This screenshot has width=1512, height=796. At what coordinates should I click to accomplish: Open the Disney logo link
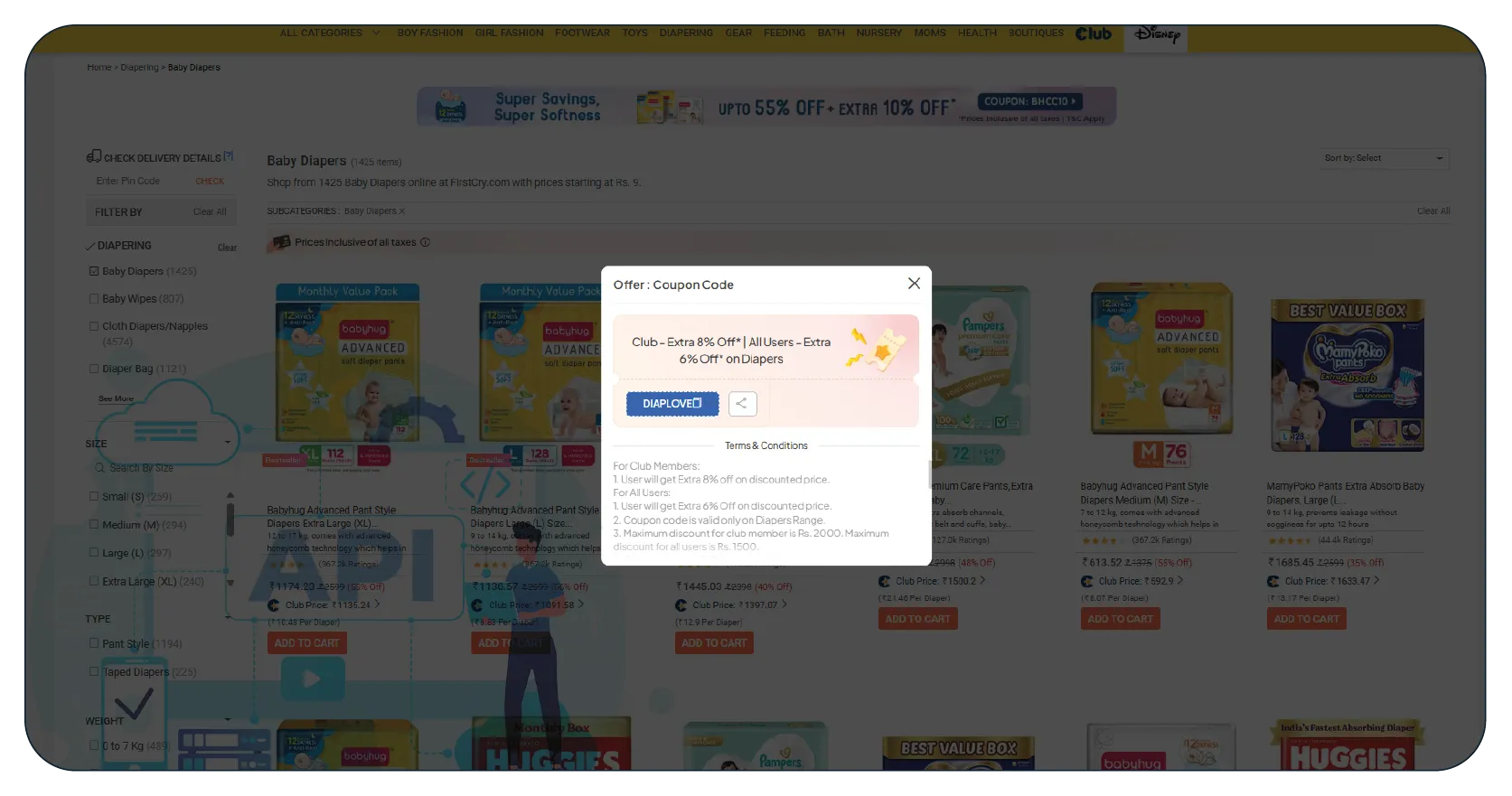[1157, 34]
